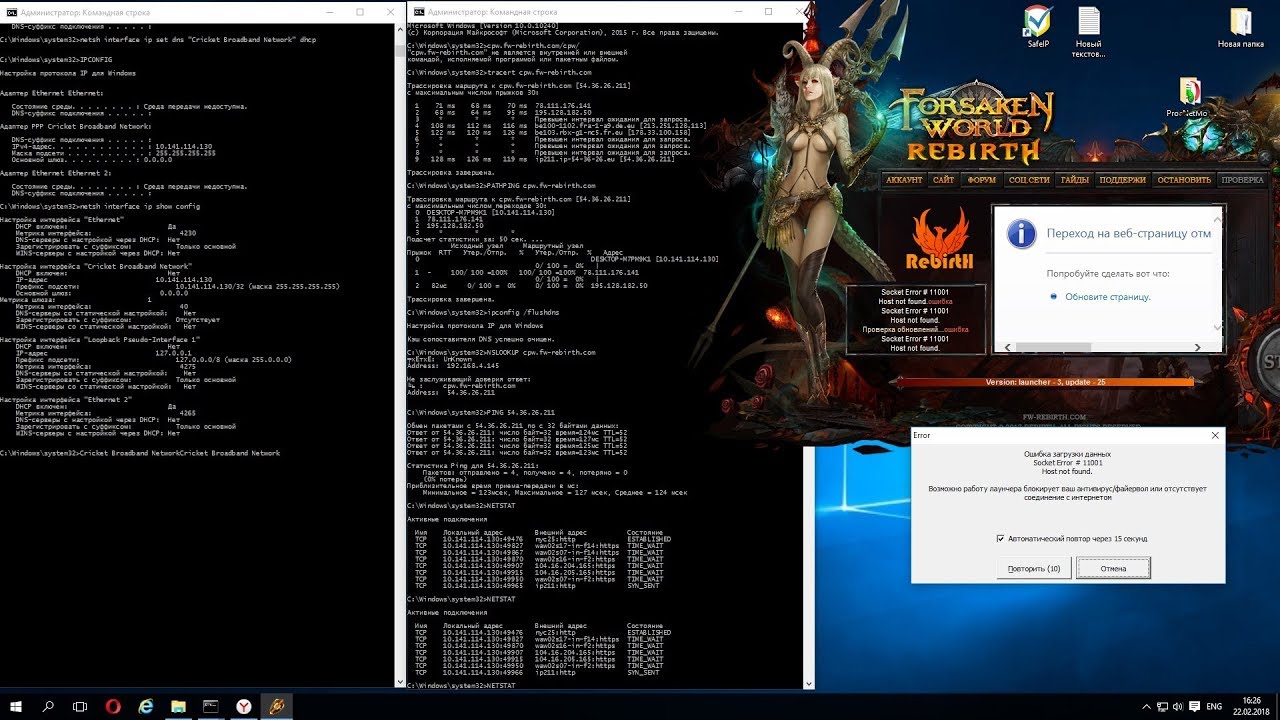Click the launcher version progress bar
Viewport: 1280px width, 720px height.
pyautogui.click(x=1045, y=382)
